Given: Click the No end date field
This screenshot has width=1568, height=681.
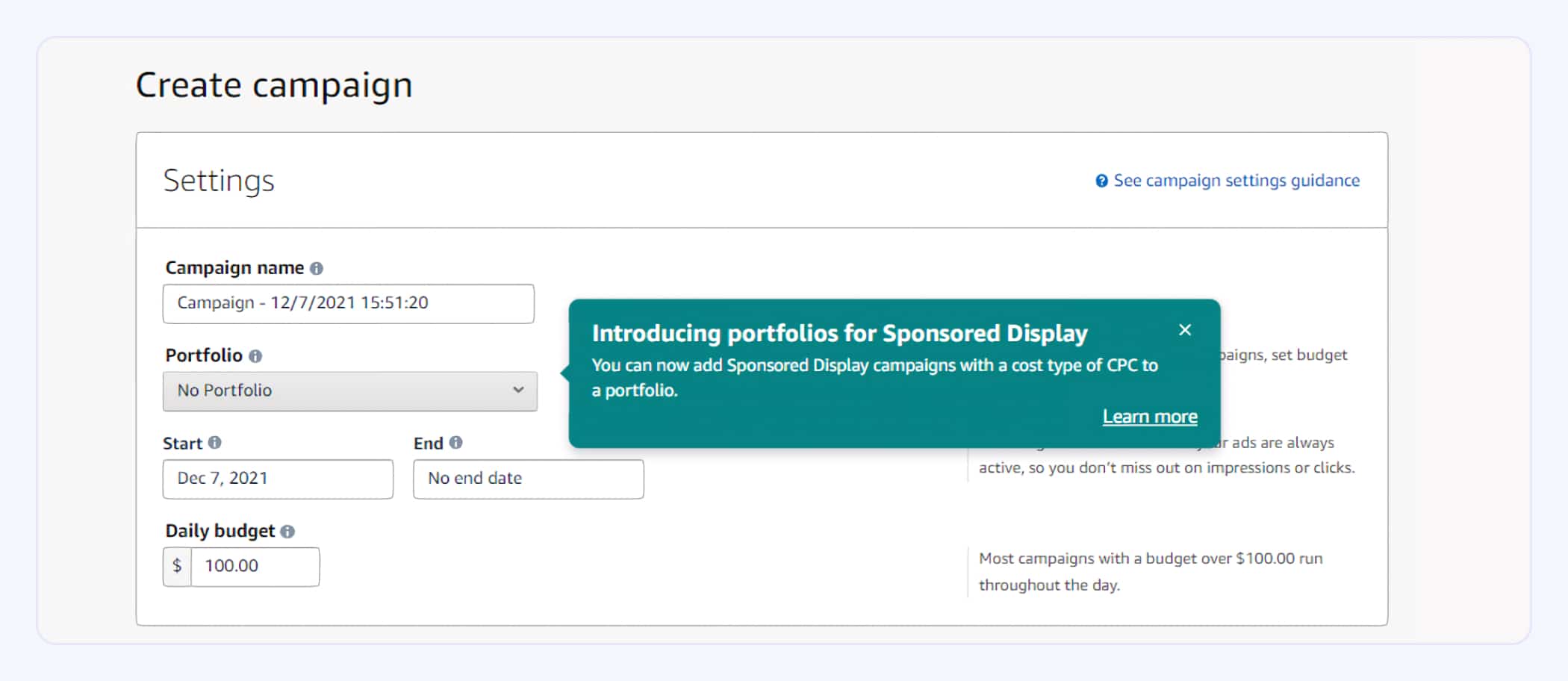Looking at the screenshot, I should click(x=529, y=479).
